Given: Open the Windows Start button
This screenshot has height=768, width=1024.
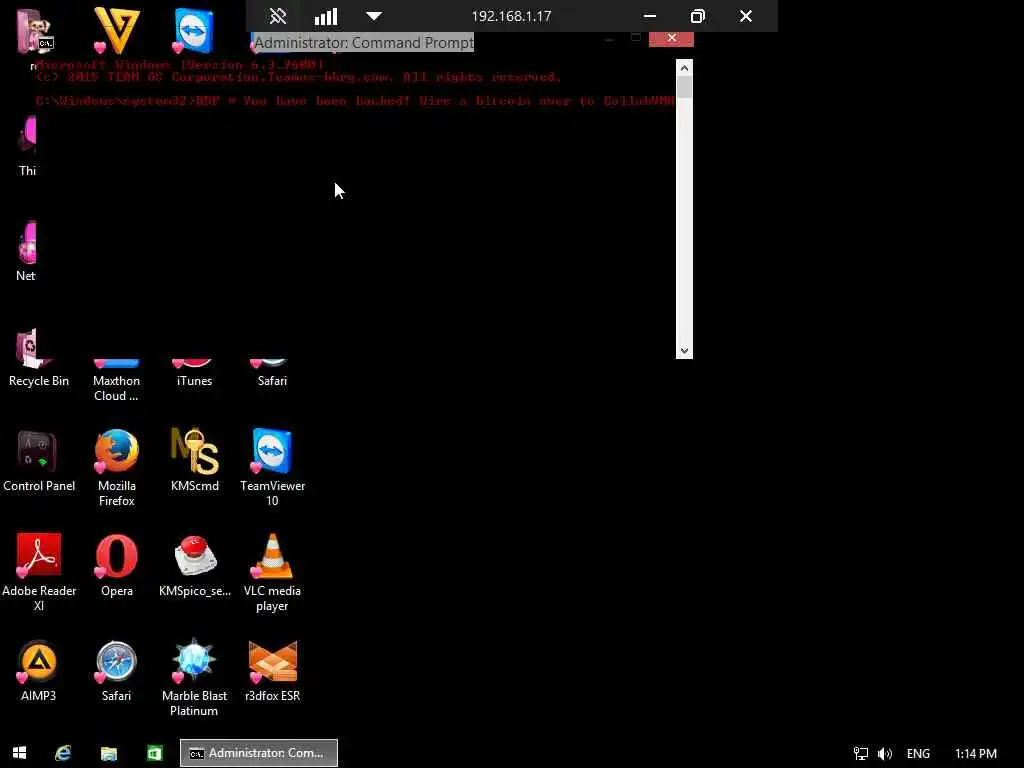Looking at the screenshot, I should [20, 752].
